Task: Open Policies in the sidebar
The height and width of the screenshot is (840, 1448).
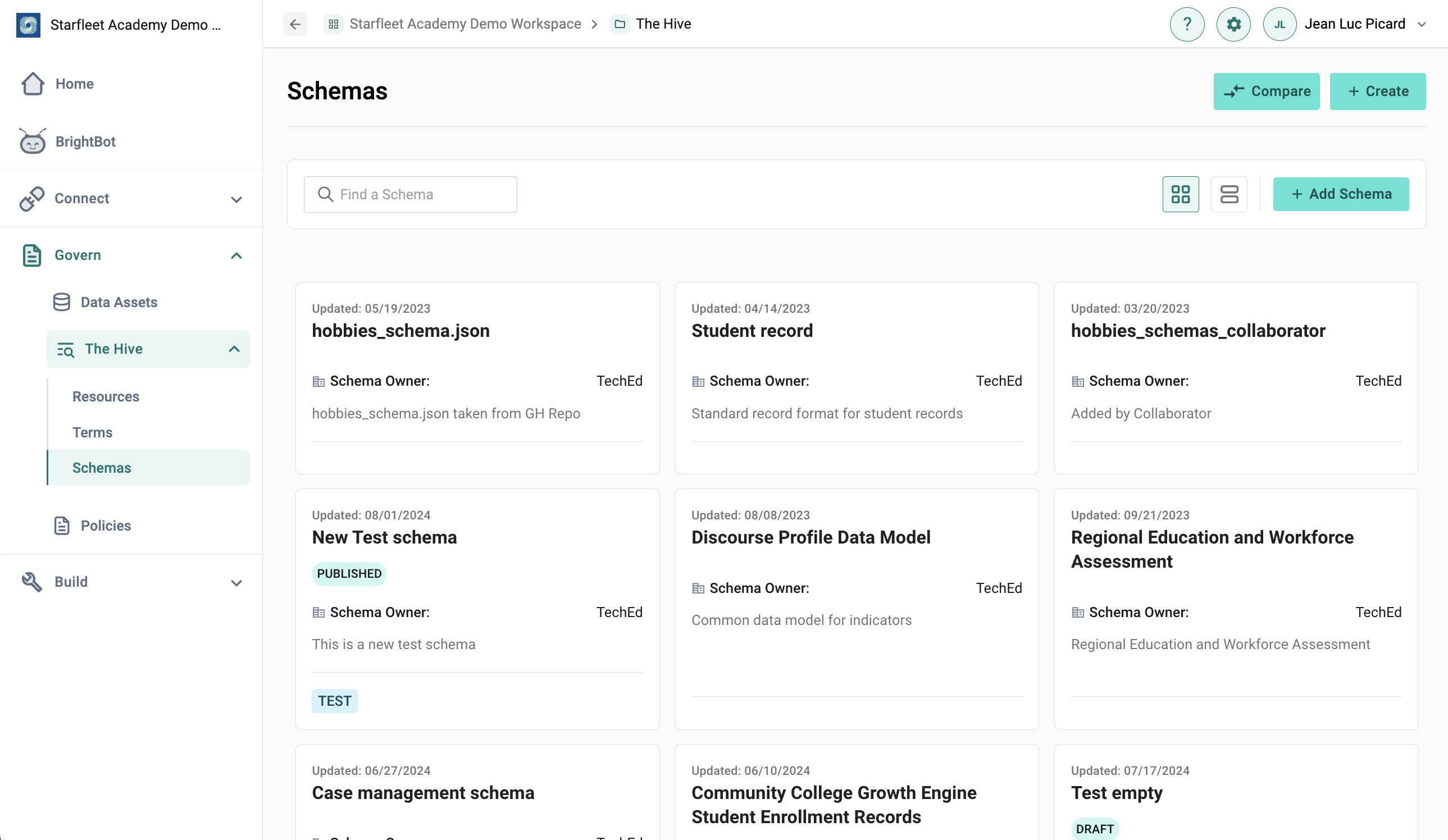Action: (106, 526)
